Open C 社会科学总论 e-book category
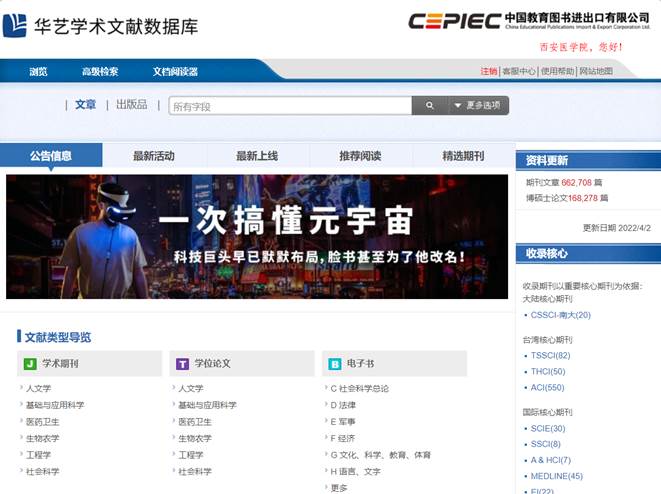 click(360, 388)
